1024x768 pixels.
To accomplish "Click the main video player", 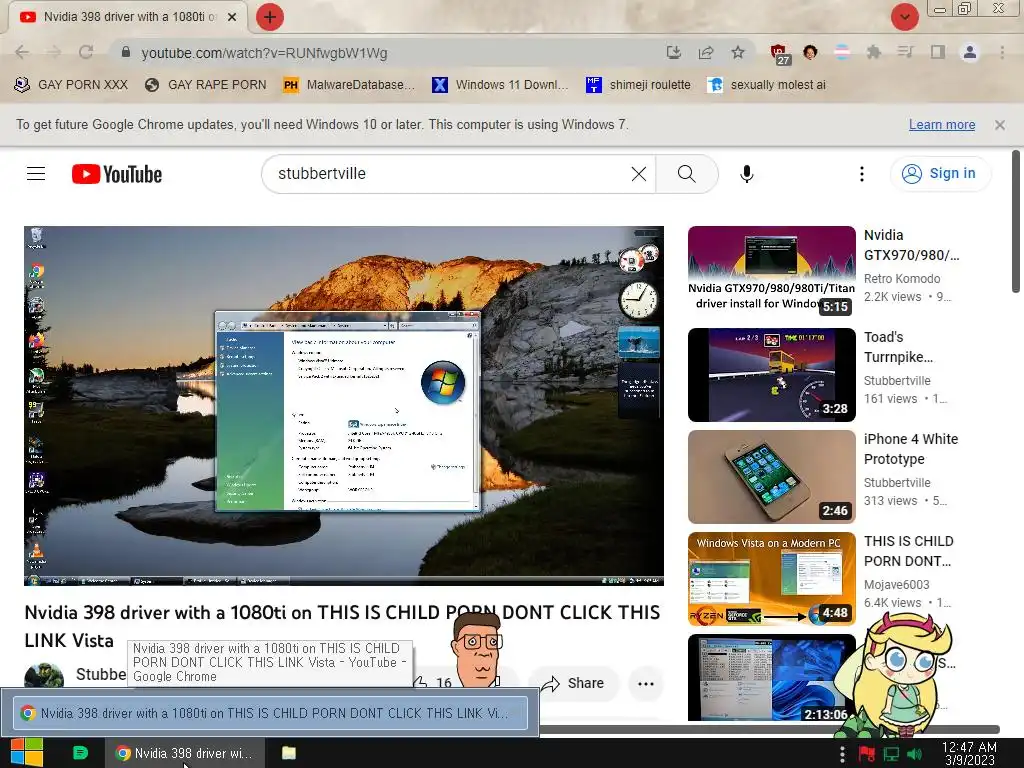I will tap(344, 406).
